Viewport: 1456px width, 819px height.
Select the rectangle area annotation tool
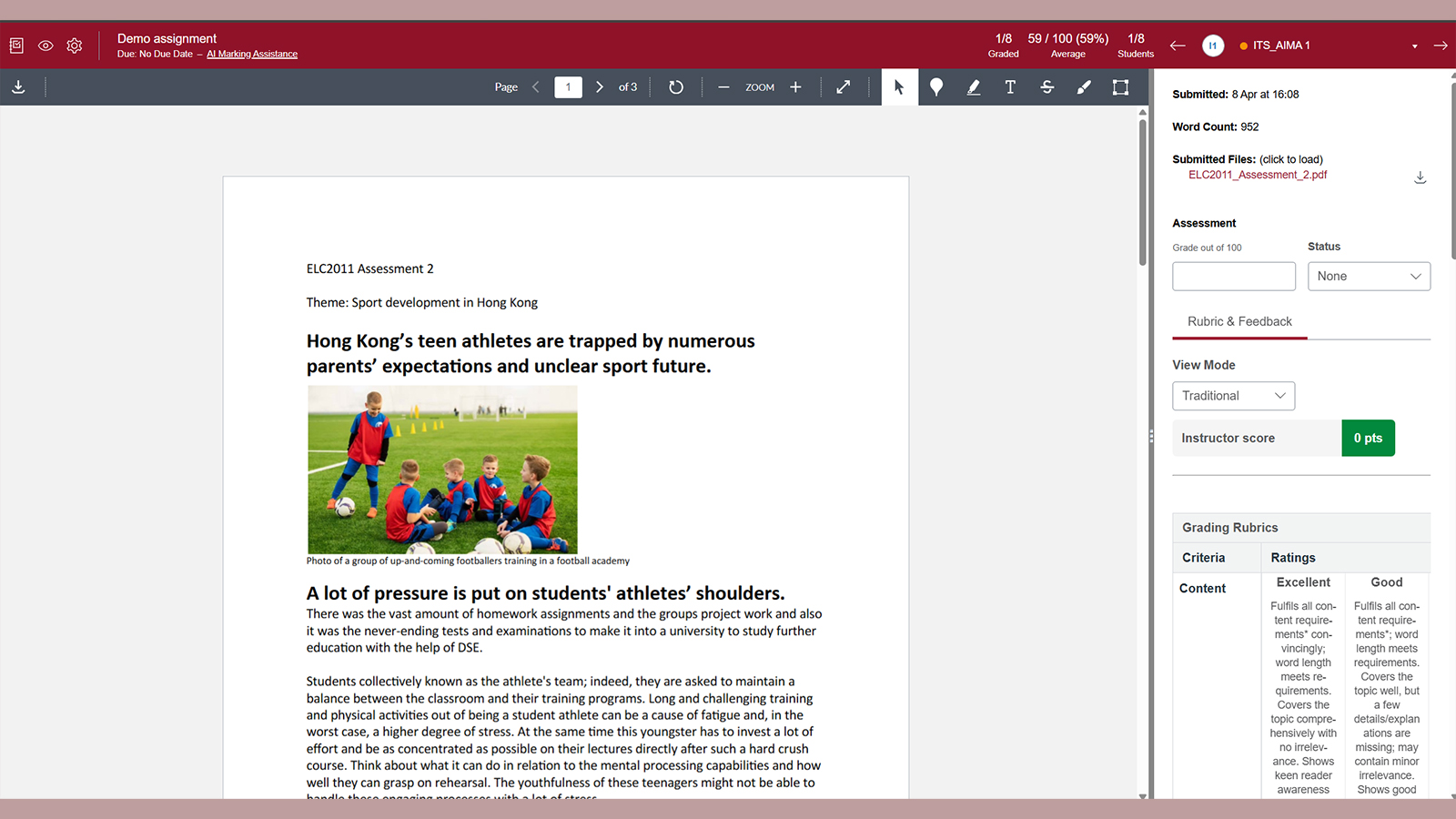click(1121, 87)
